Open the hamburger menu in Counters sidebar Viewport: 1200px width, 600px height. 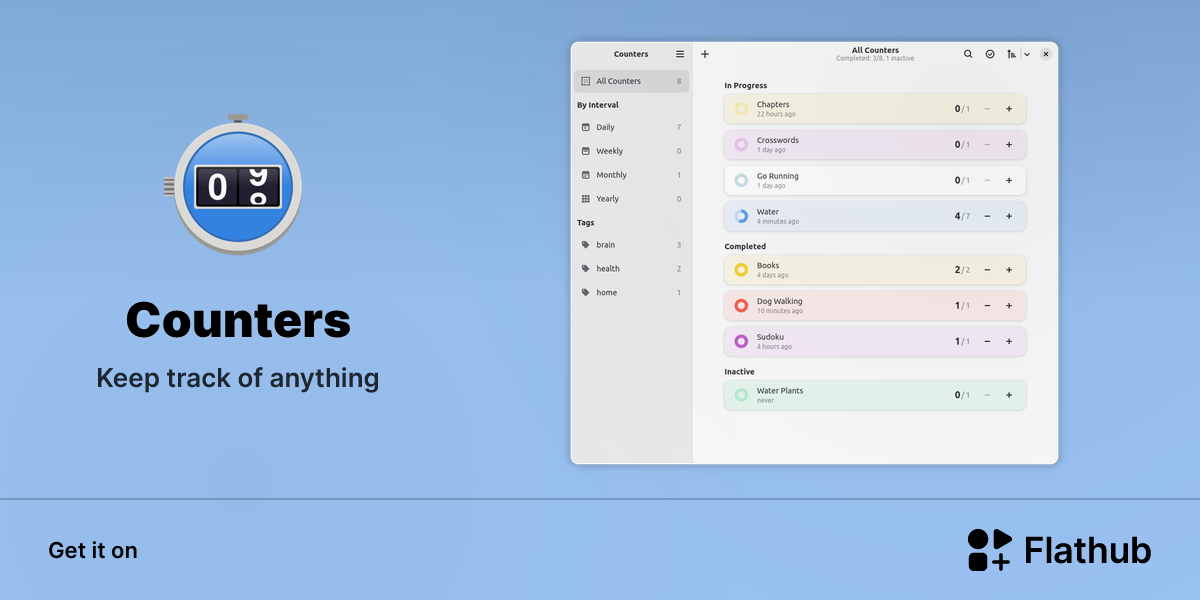pyautogui.click(x=680, y=54)
